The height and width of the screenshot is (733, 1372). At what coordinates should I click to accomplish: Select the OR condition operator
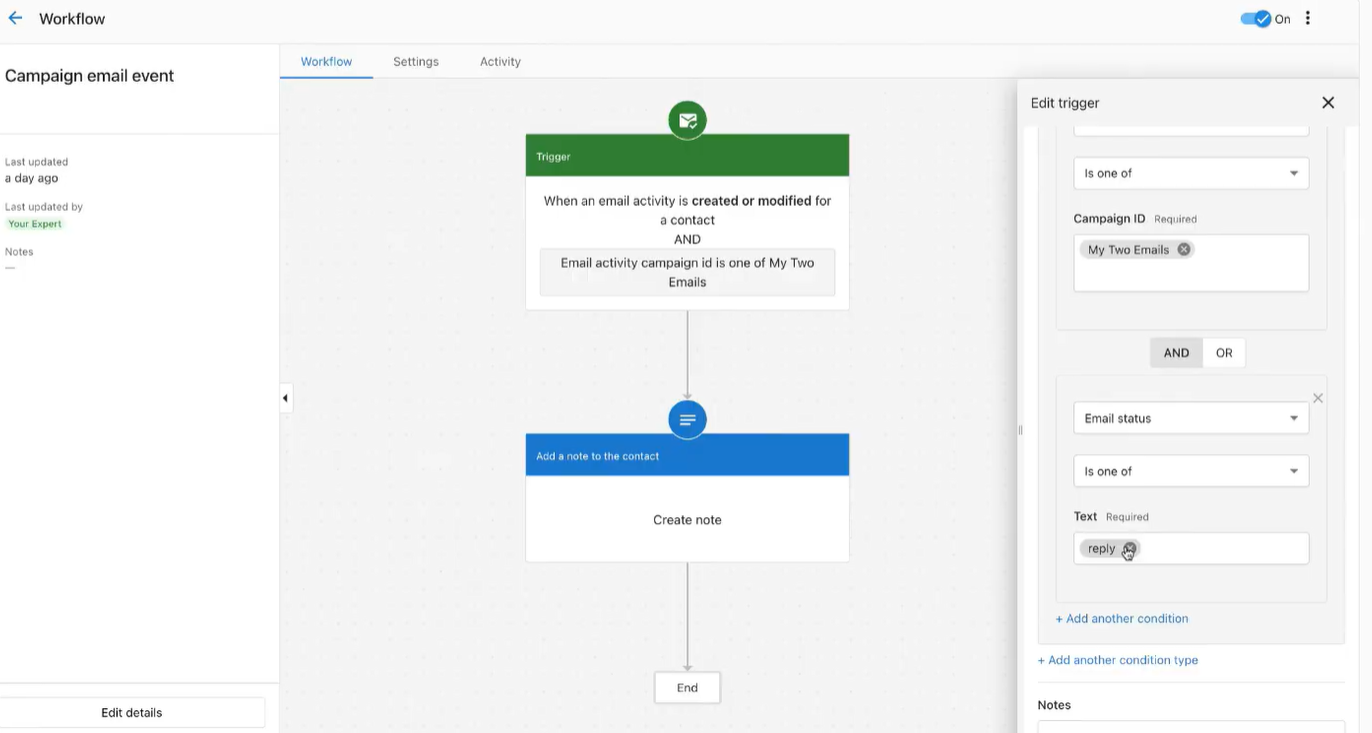[1224, 353]
